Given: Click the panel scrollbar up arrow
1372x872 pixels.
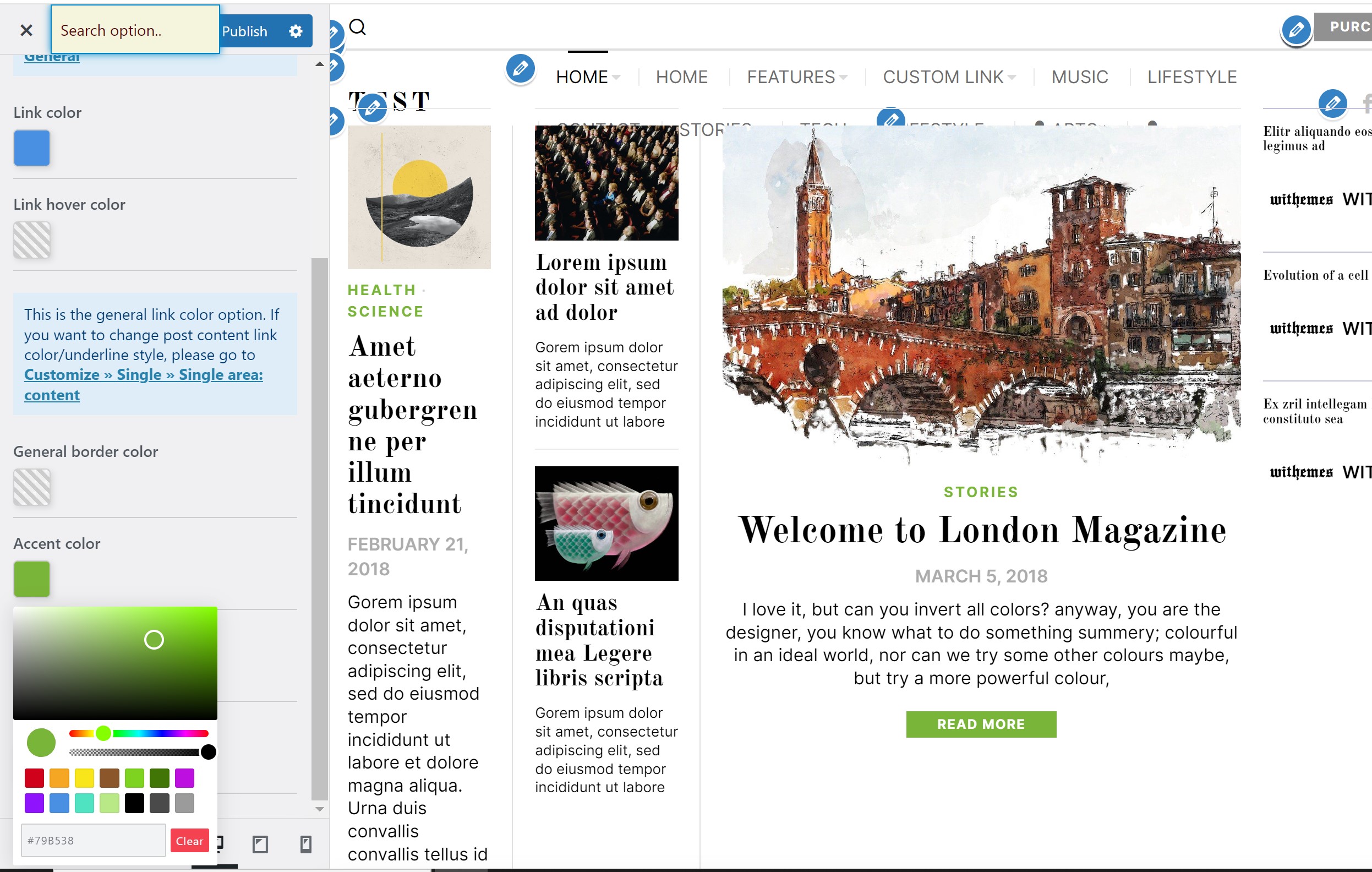Looking at the screenshot, I should (320, 64).
